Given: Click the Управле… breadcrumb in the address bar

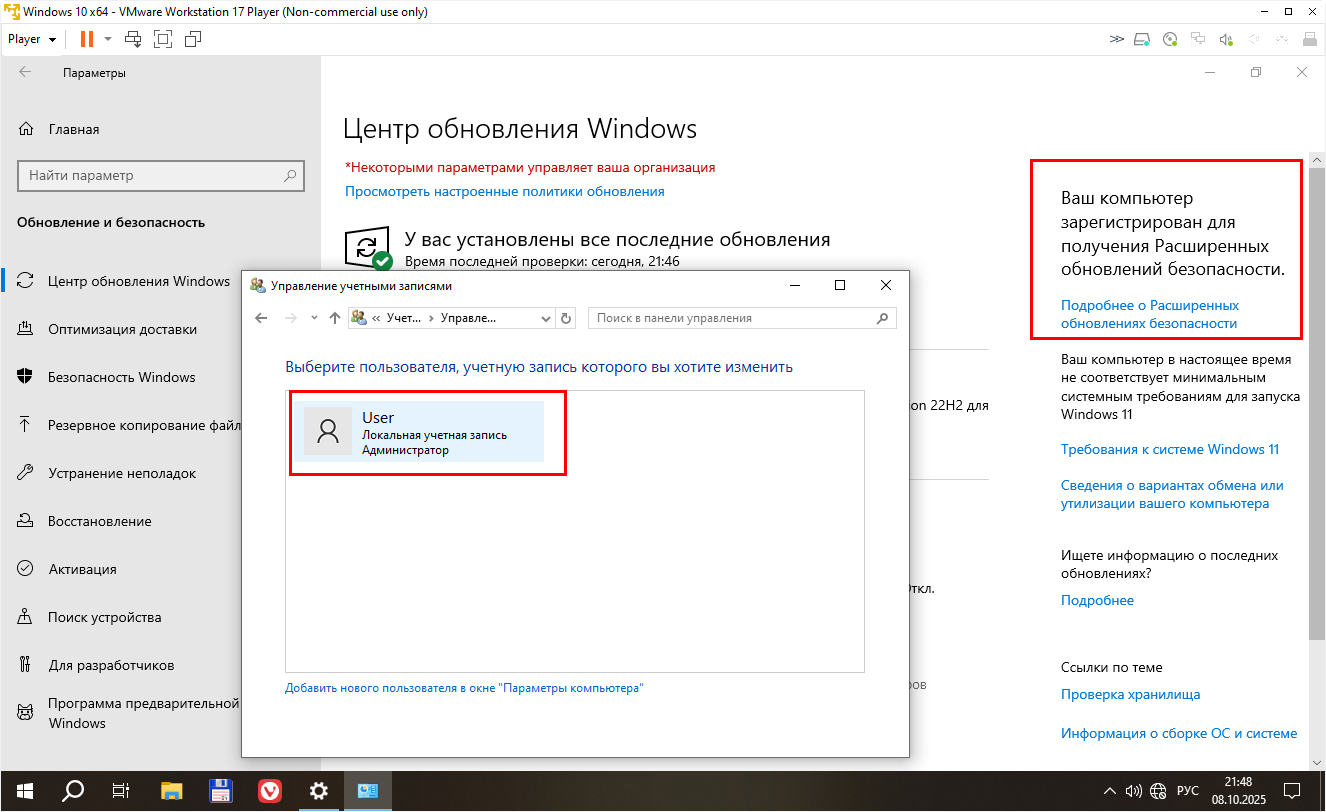Looking at the screenshot, I should tap(468, 318).
